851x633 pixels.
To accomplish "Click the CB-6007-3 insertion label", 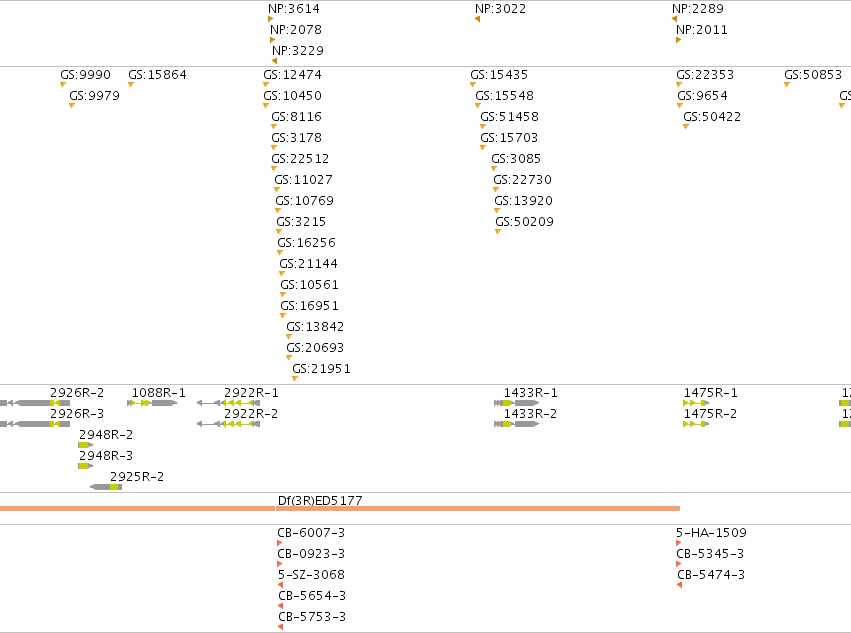I will point(311,533).
